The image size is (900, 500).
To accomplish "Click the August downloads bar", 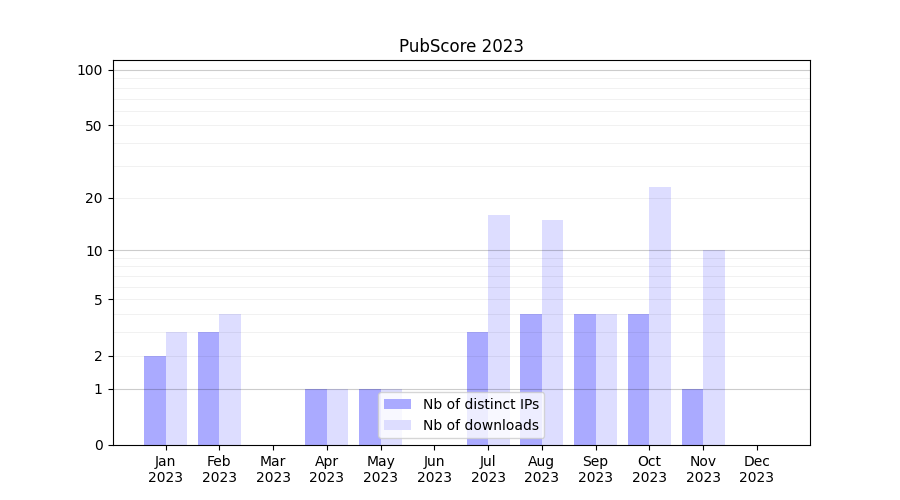I will (x=552, y=332).
